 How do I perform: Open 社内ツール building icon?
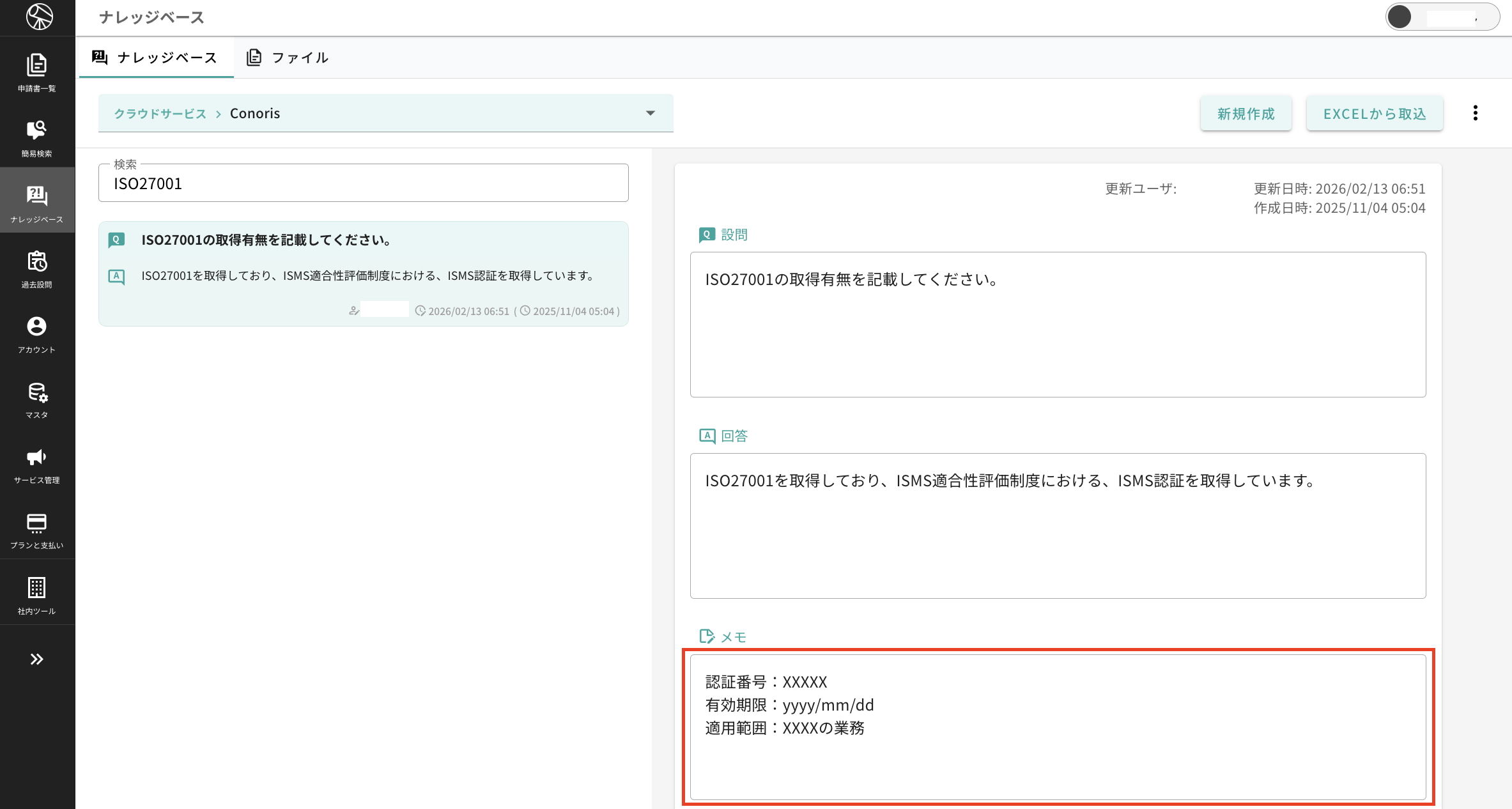[x=37, y=595]
